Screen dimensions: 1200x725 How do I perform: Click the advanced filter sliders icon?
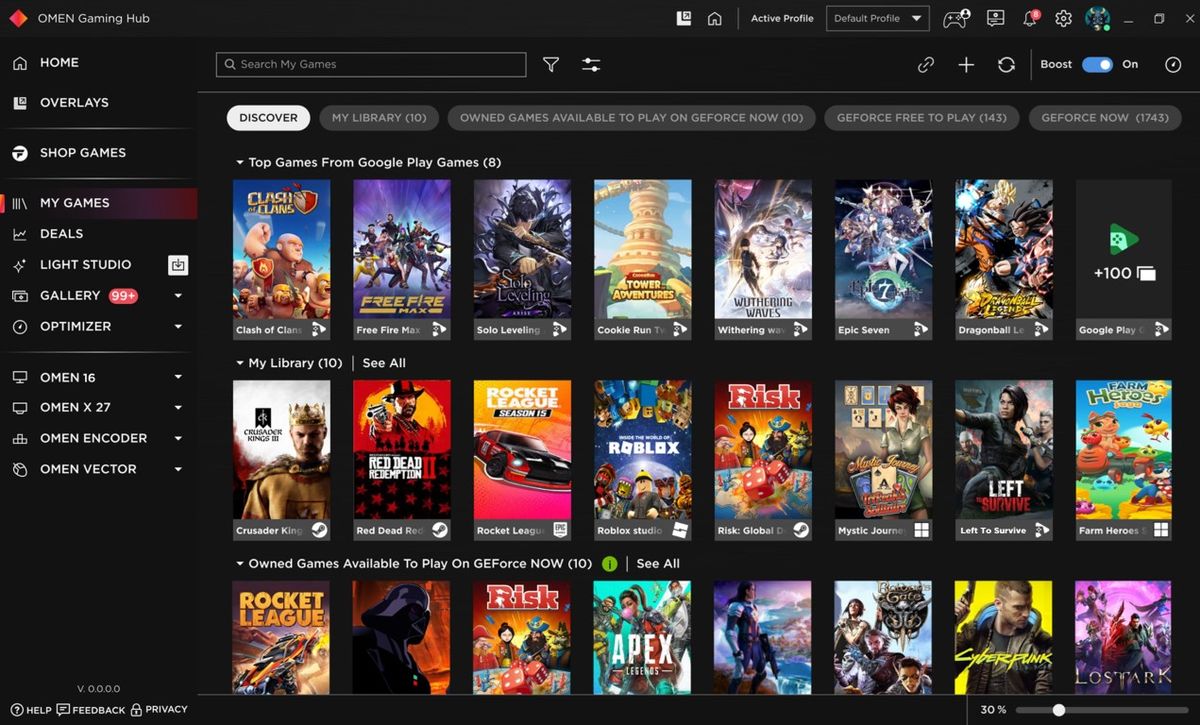(x=591, y=64)
